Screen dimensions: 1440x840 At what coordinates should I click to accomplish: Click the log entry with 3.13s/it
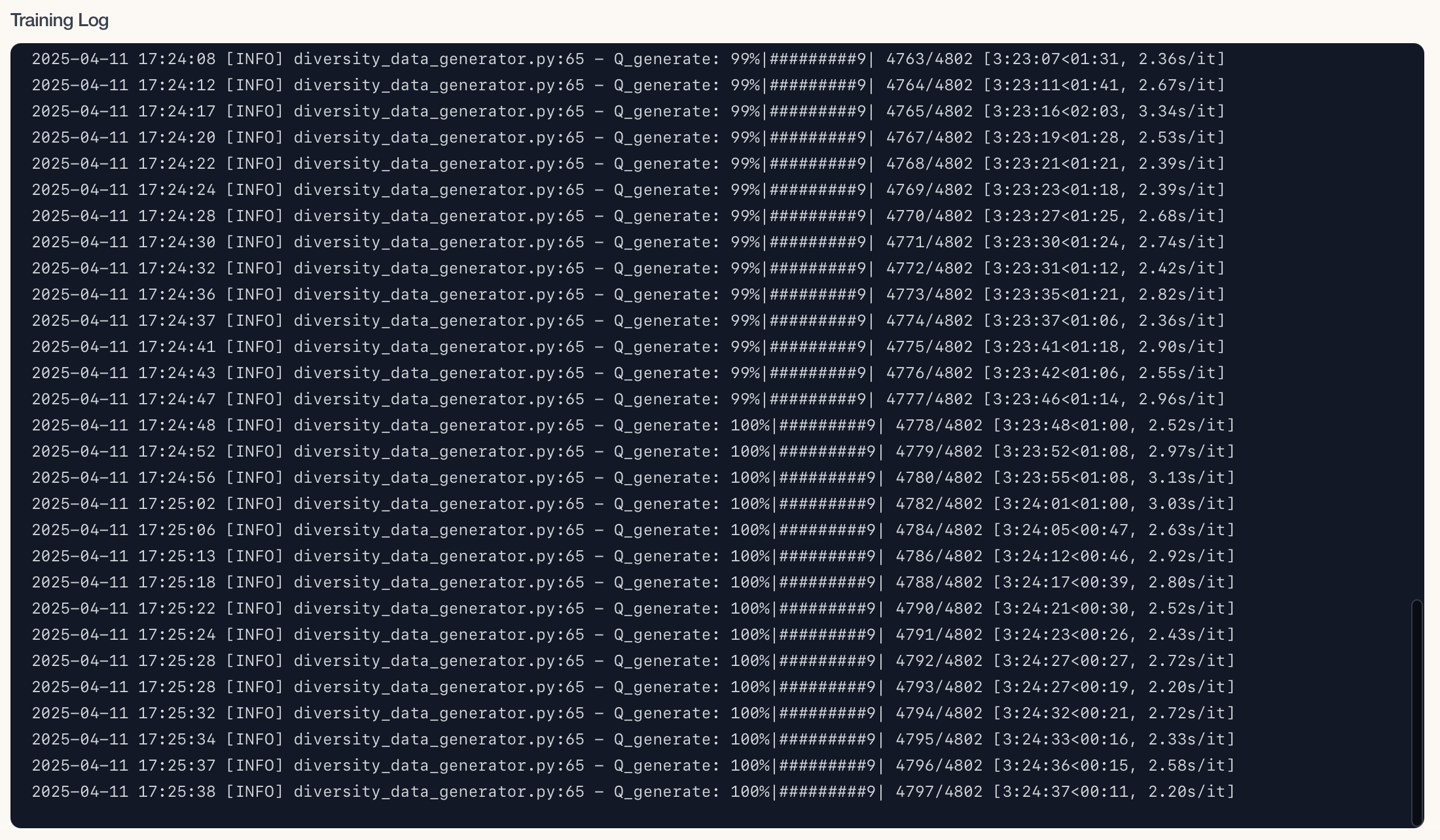pyautogui.click(x=633, y=478)
